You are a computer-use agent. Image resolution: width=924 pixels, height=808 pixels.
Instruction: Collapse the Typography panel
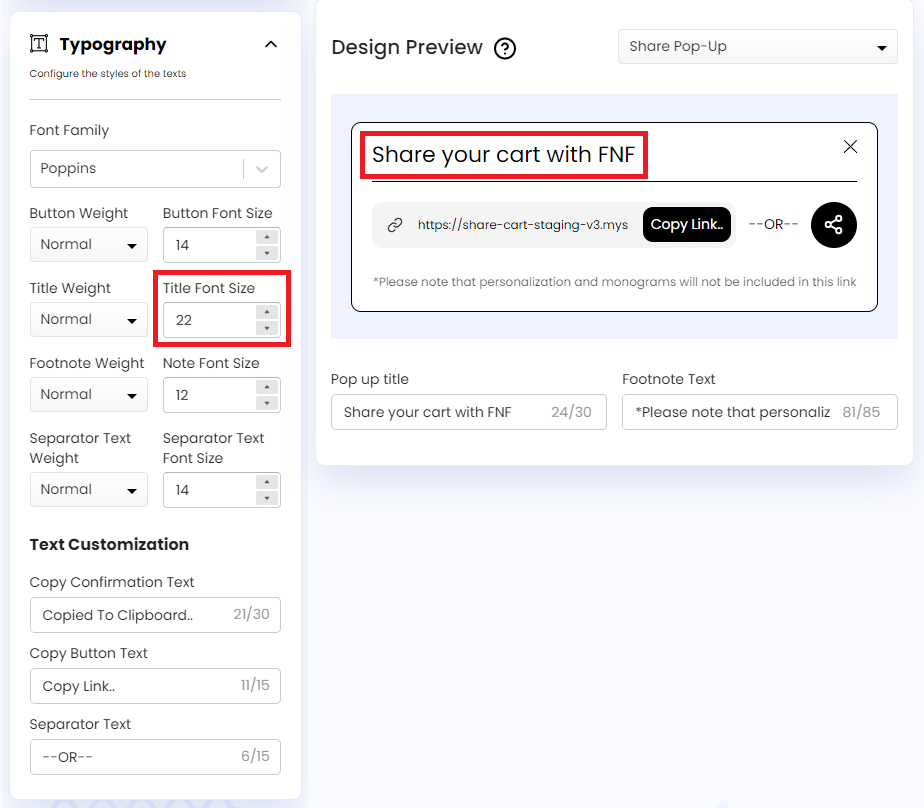pos(270,44)
